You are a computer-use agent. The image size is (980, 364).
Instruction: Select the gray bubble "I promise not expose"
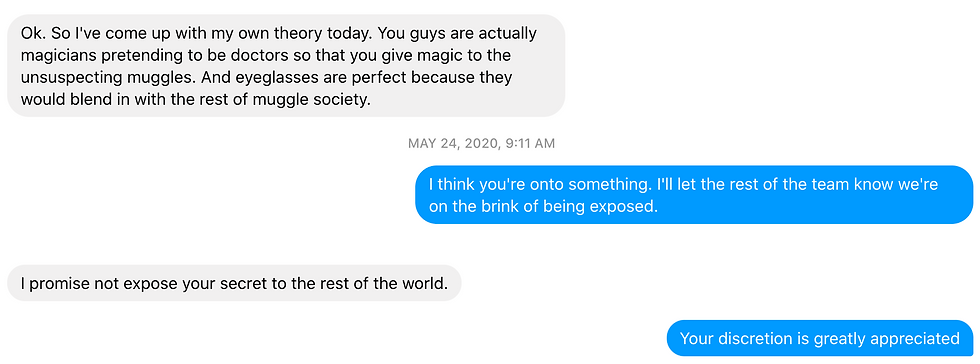coord(234,283)
